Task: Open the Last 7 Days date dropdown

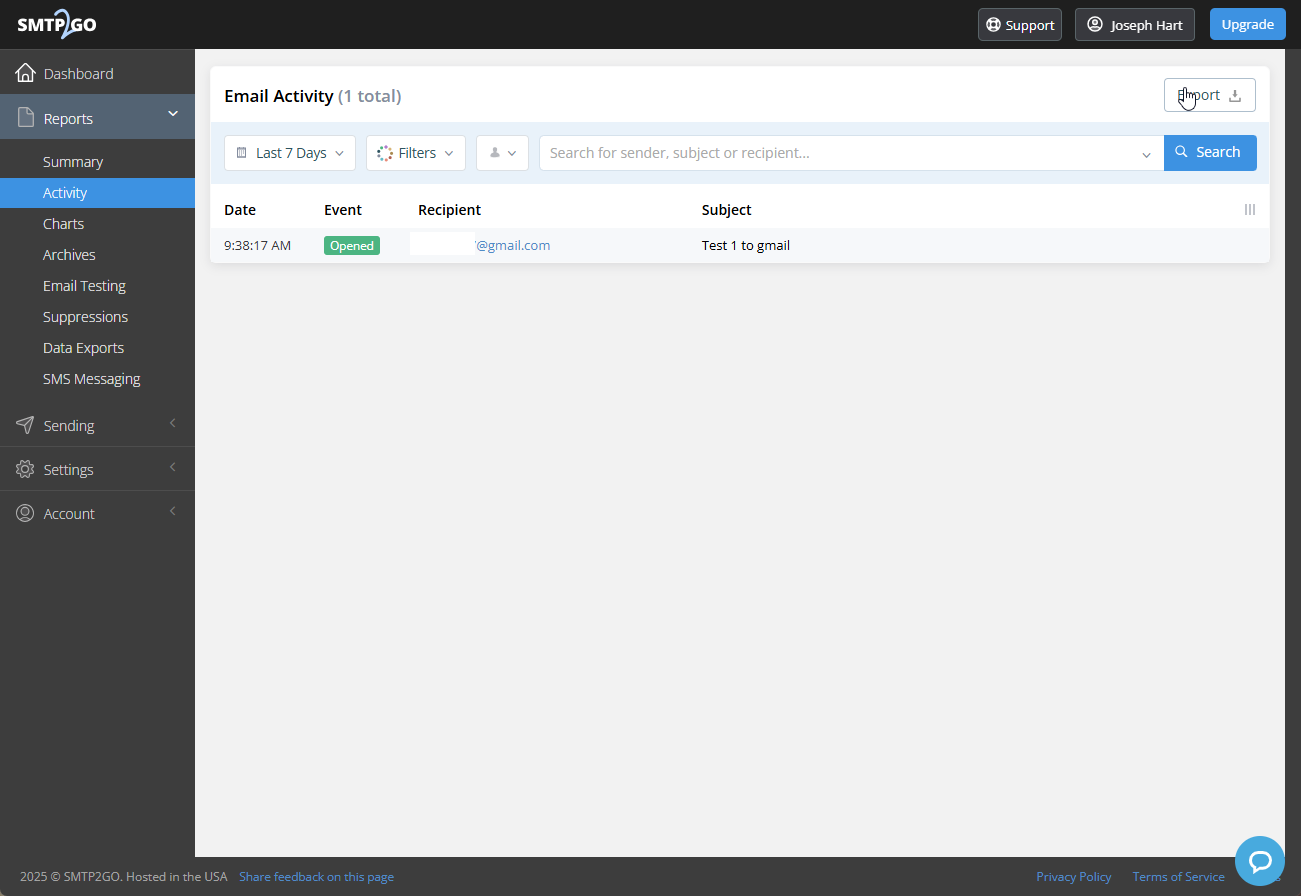Action: tap(290, 153)
